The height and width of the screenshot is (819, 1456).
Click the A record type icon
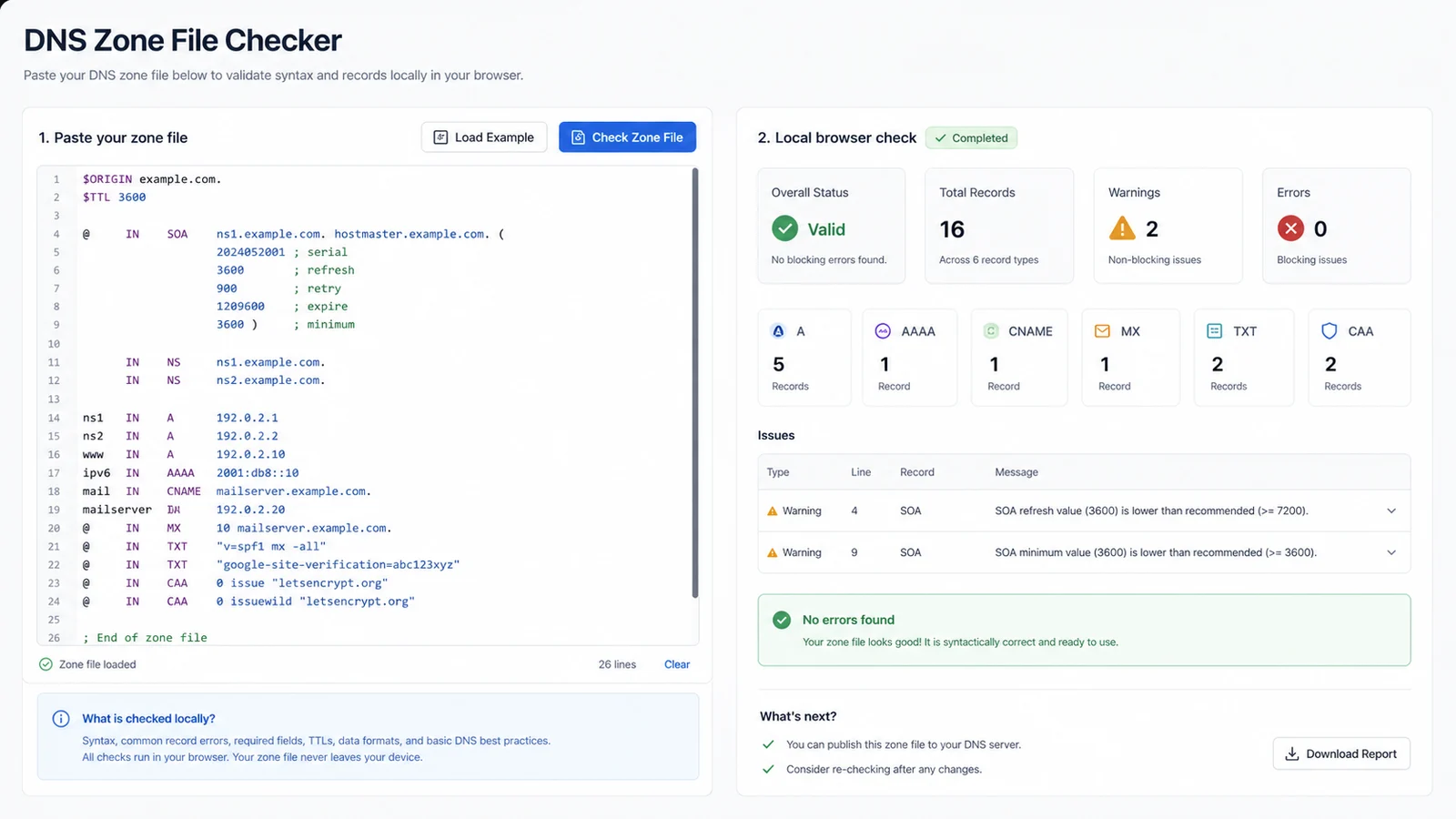coord(778,331)
